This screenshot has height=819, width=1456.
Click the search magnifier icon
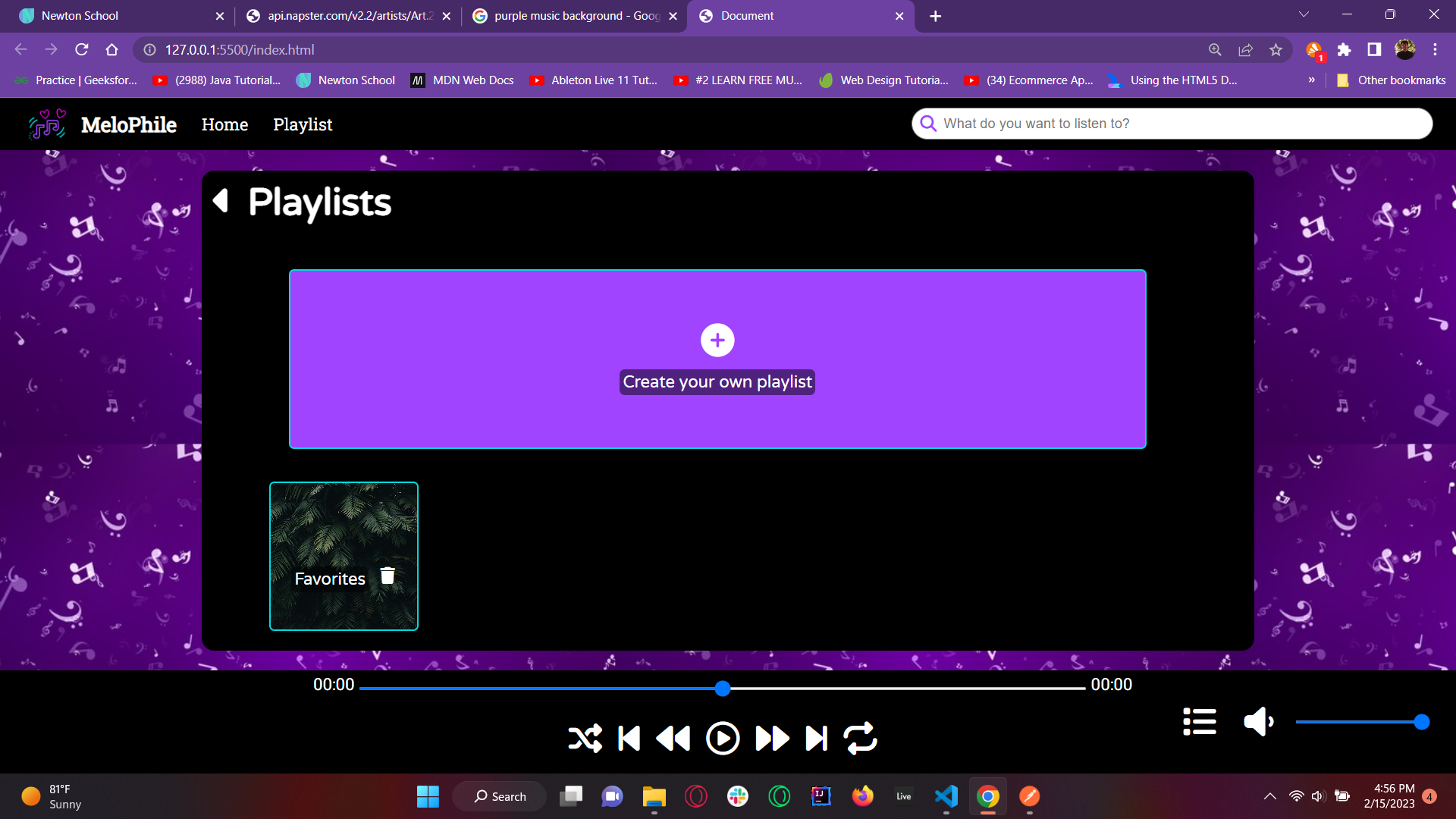(x=928, y=124)
